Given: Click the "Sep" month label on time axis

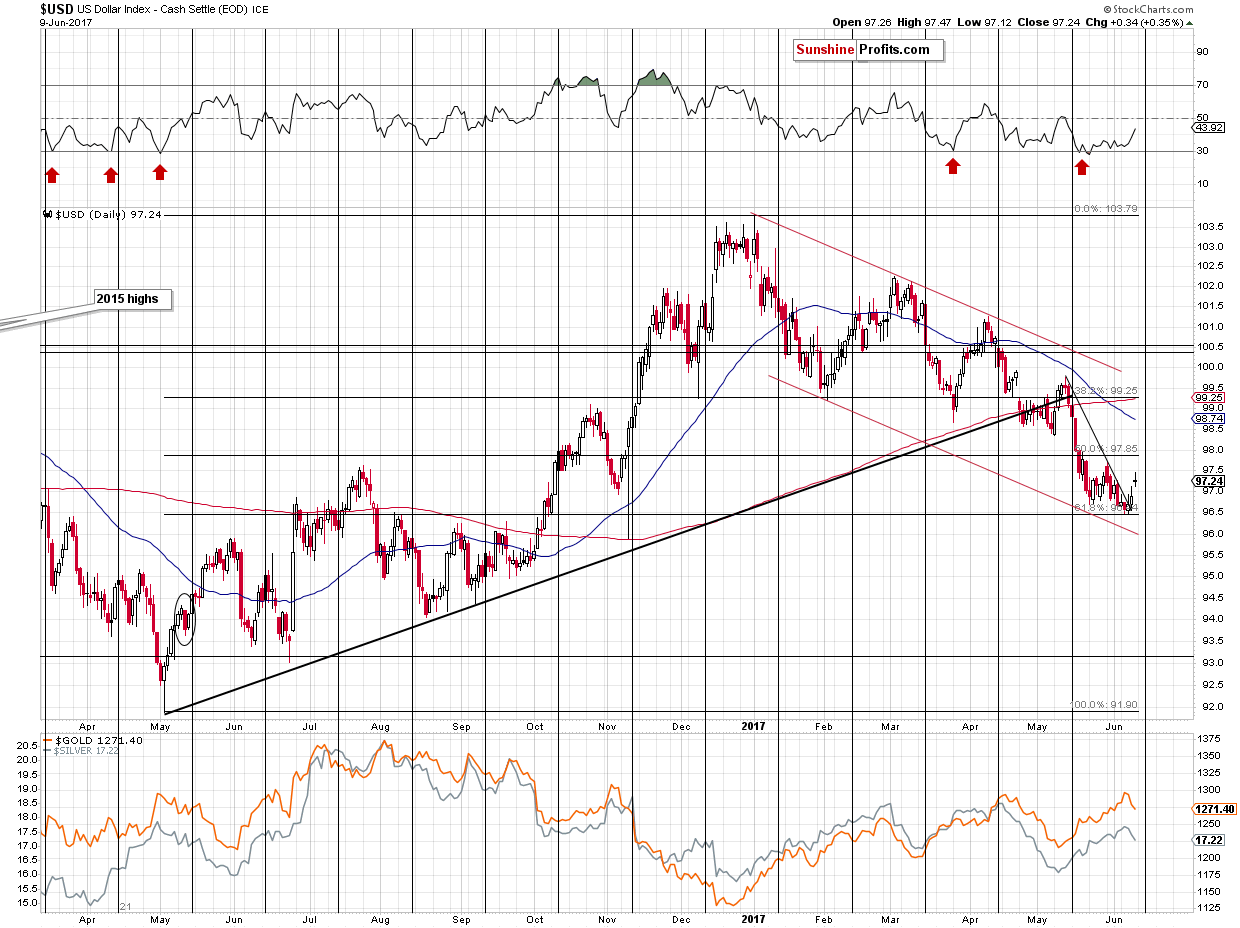Looking at the screenshot, I should (x=460, y=726).
